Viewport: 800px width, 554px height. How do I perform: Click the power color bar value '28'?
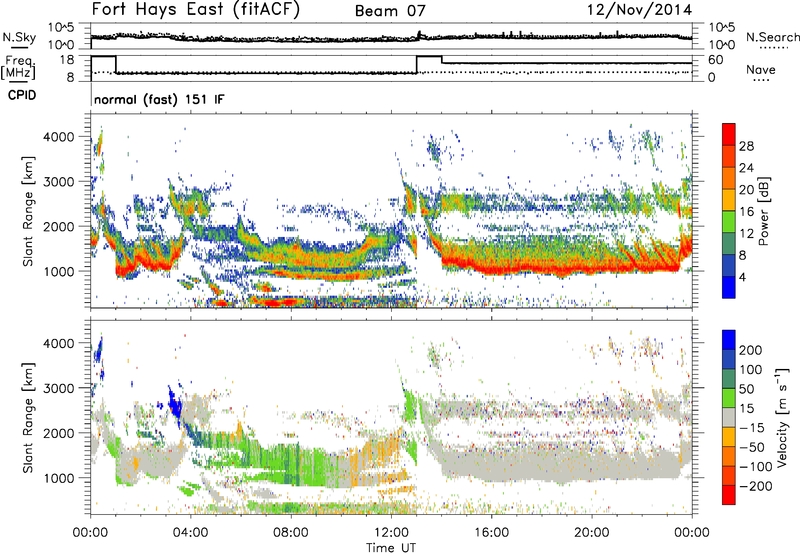746,146
